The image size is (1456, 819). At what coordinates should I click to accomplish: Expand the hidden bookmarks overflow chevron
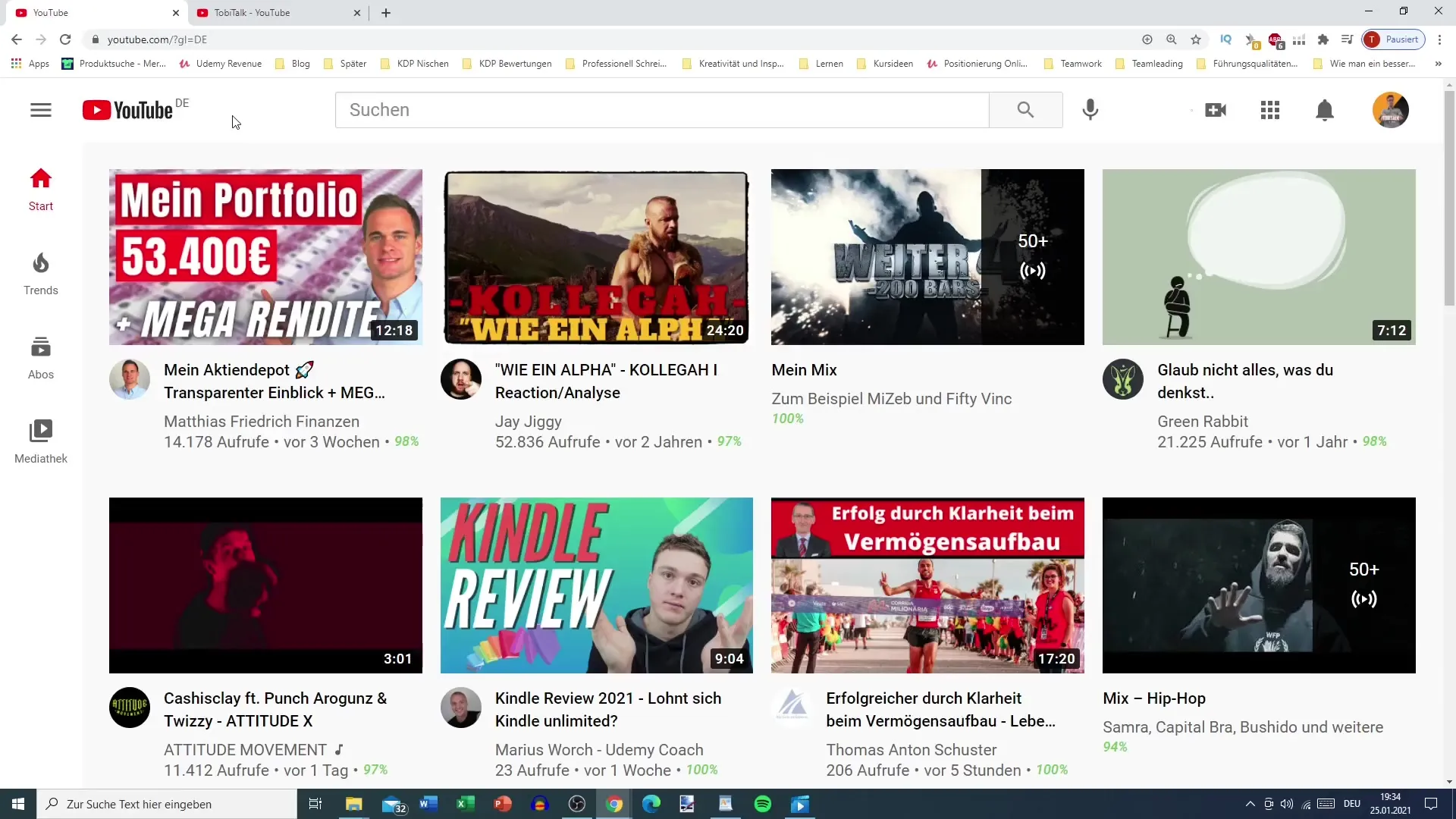[1438, 64]
